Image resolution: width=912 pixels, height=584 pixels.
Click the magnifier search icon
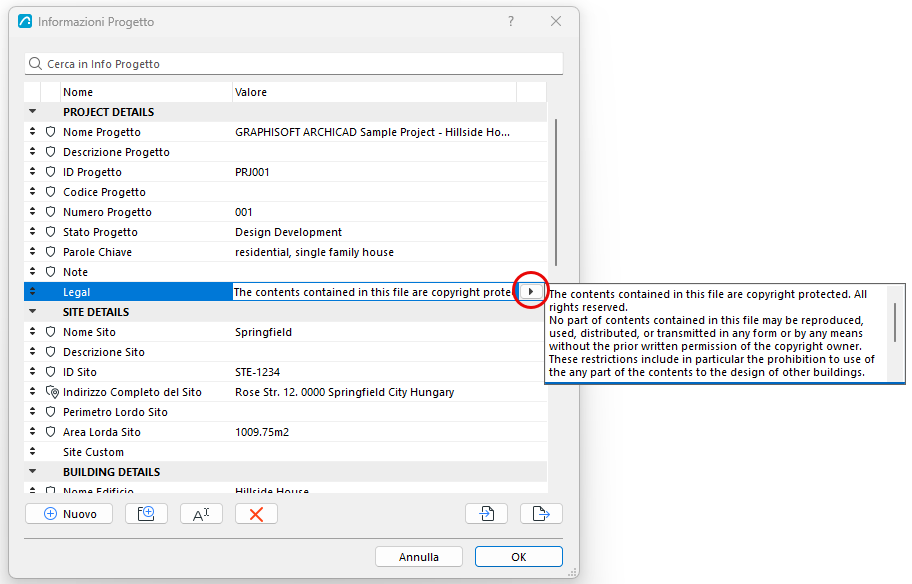35,64
